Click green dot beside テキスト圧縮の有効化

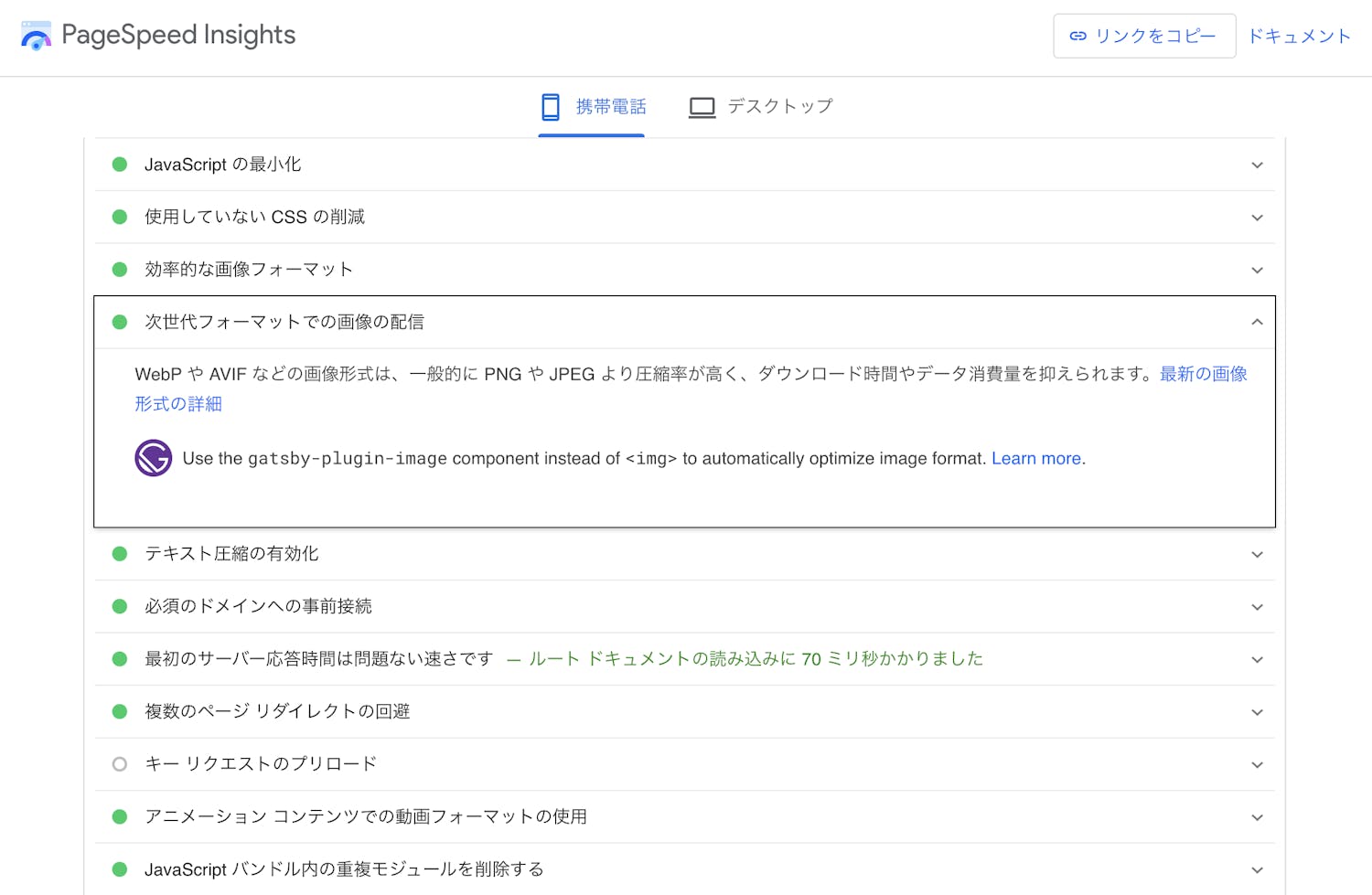120,554
